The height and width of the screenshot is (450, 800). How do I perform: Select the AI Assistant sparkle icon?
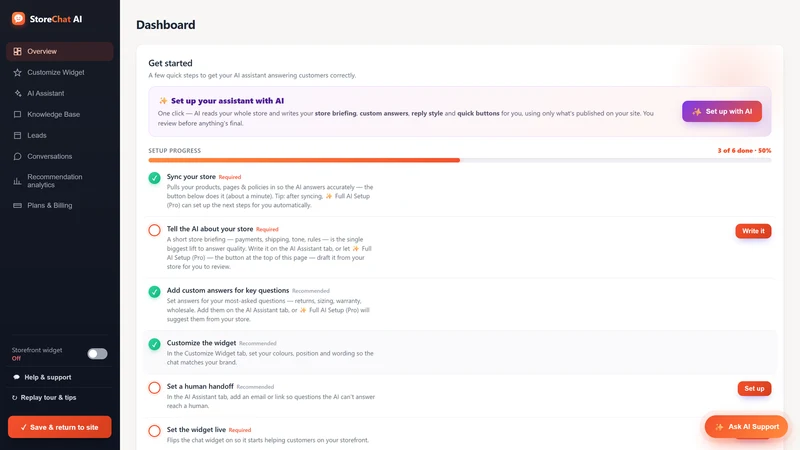(17, 93)
